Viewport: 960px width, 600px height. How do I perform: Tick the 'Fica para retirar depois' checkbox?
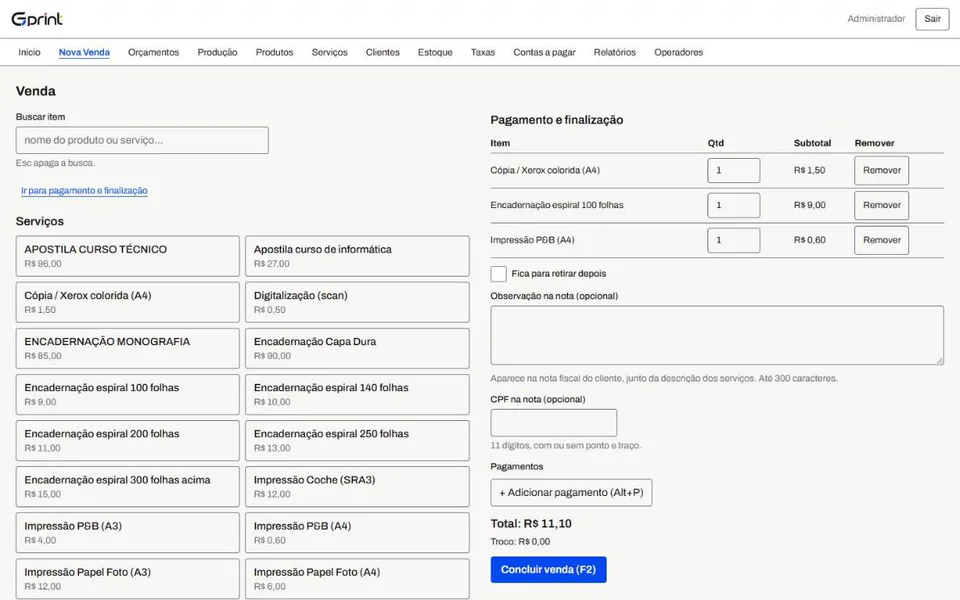click(498, 274)
